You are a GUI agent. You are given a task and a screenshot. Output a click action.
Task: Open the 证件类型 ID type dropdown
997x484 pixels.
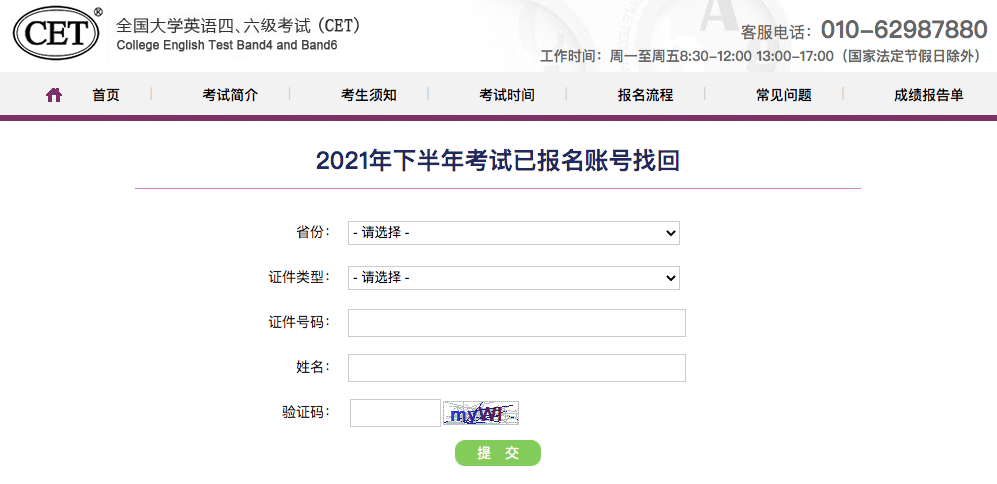[x=514, y=278]
